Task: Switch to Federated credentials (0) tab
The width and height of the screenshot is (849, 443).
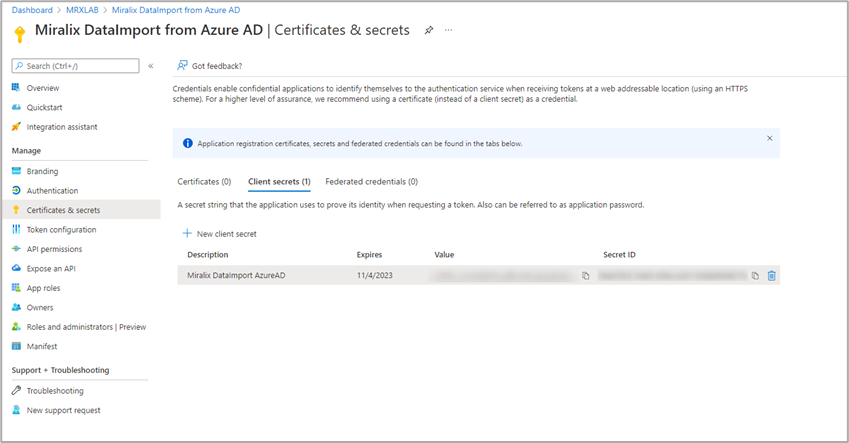Action: pos(371,181)
